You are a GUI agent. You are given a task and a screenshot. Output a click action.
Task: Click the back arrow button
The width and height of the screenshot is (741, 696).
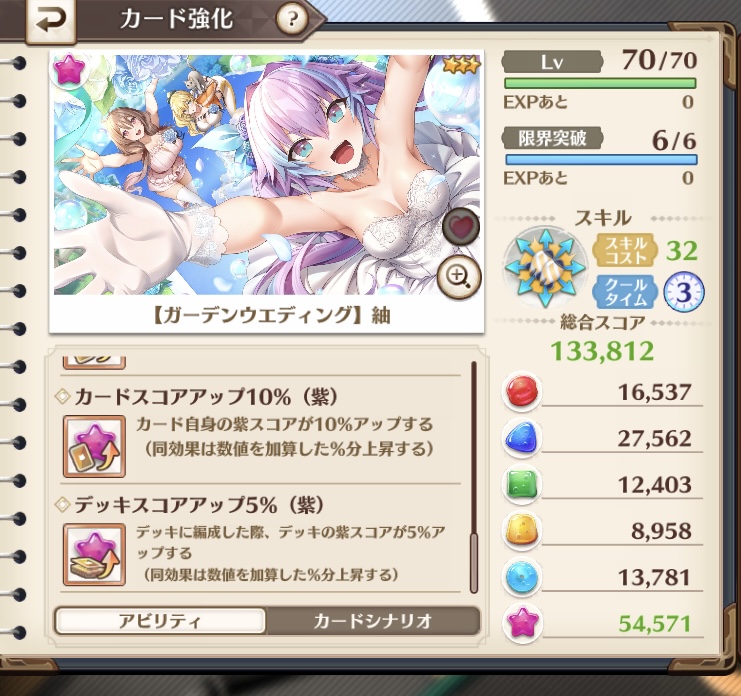(50, 21)
